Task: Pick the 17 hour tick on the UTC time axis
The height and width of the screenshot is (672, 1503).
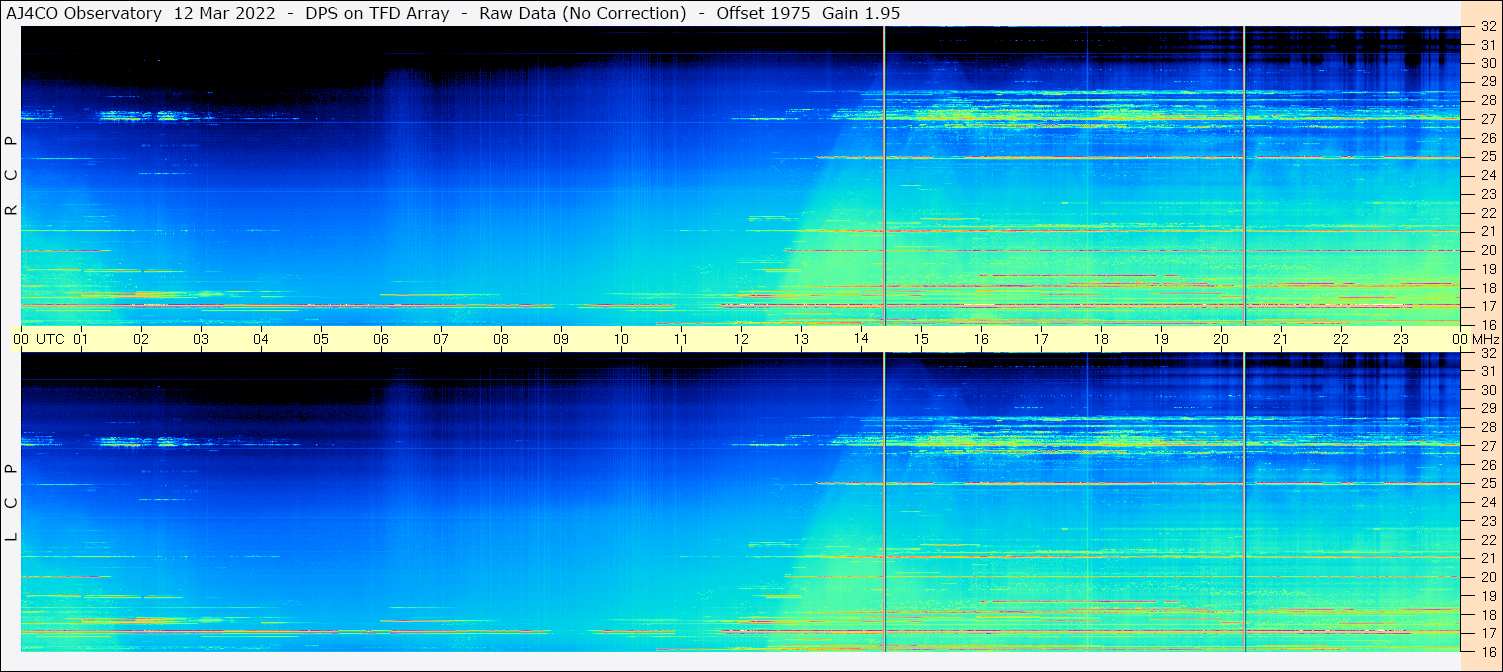Action: (1041, 339)
